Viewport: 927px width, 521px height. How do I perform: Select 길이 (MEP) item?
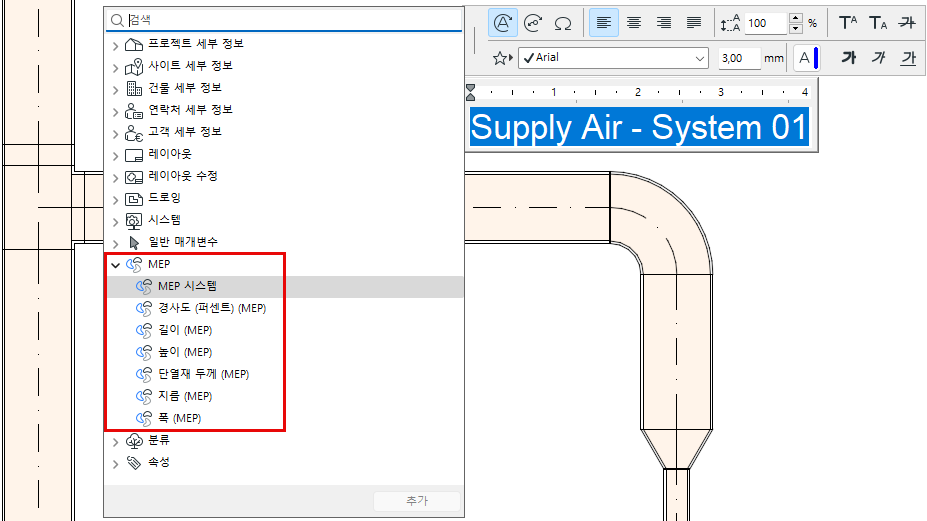[x=285, y=330]
